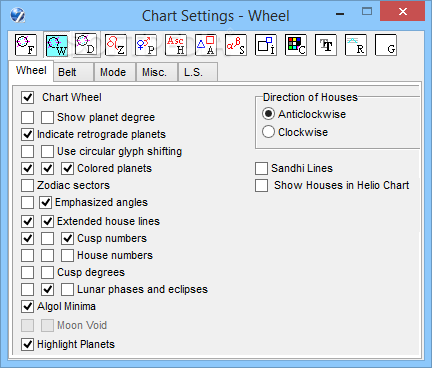Enable Zodiac sectors checkbox
The height and width of the screenshot is (368, 432).
27,185
